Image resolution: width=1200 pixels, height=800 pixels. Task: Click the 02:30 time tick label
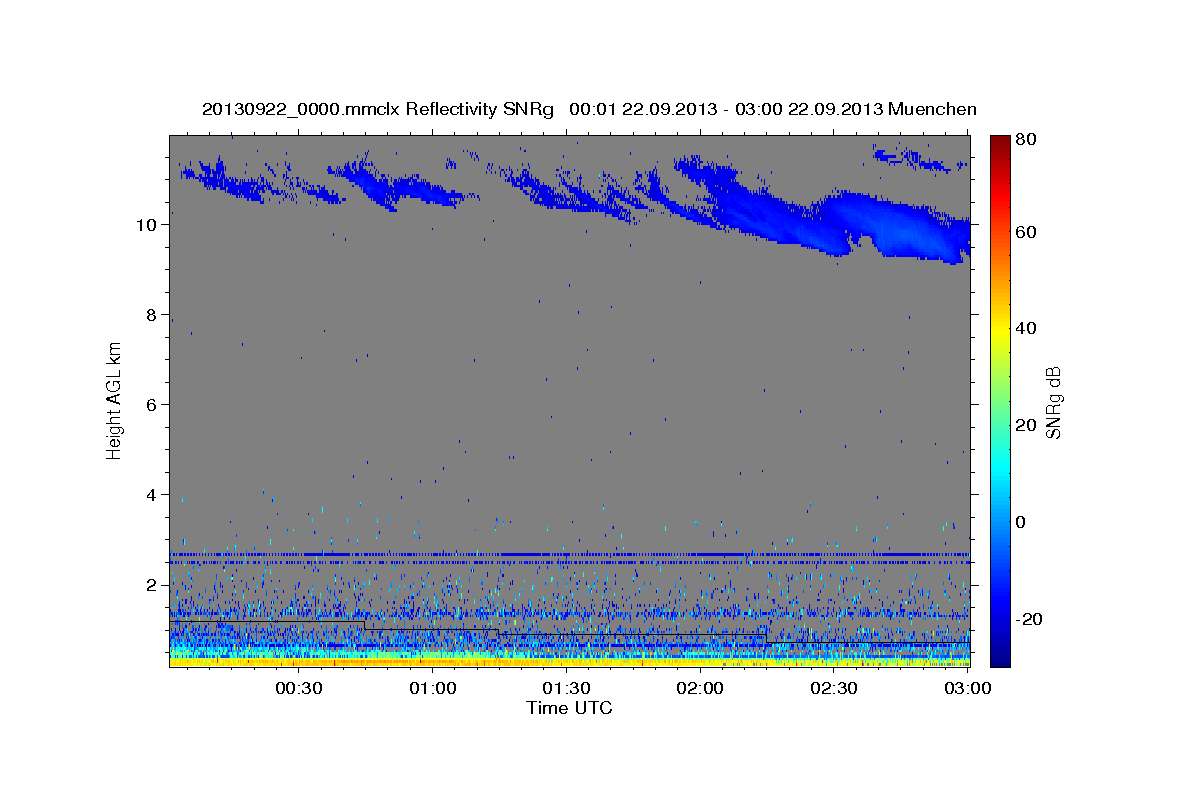pos(833,688)
